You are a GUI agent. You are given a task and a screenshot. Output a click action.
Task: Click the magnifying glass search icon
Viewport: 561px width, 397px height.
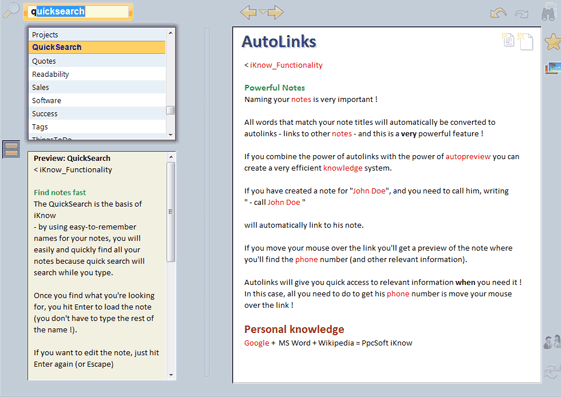(x=11, y=10)
